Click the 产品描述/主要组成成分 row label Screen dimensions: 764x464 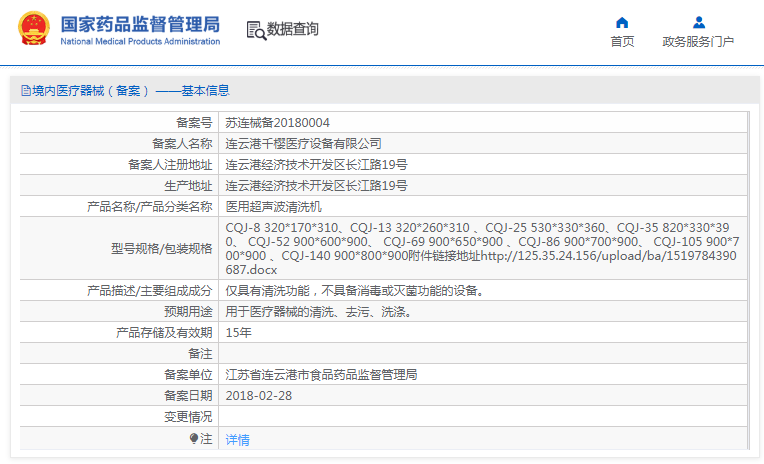click(x=150, y=291)
